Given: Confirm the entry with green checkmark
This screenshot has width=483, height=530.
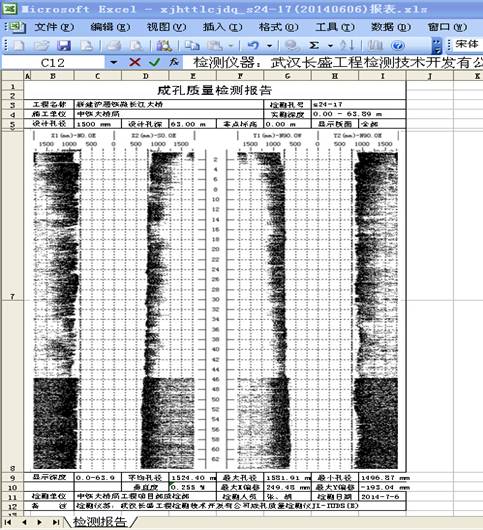Looking at the screenshot, I should click(x=154, y=62).
